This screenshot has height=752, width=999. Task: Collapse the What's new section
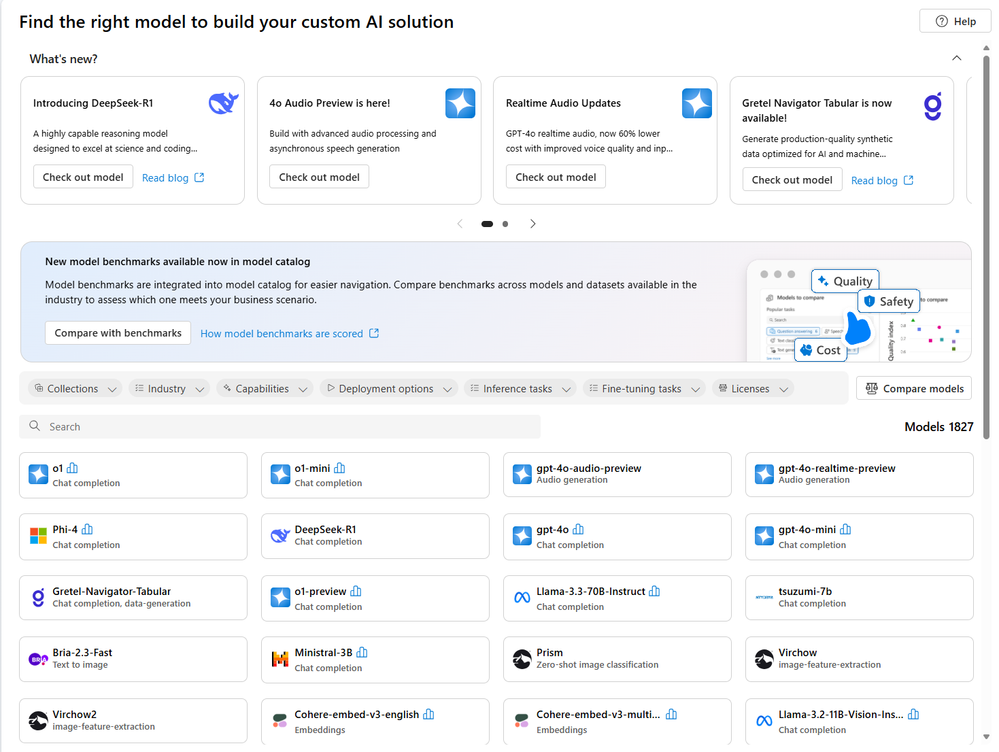(956, 58)
